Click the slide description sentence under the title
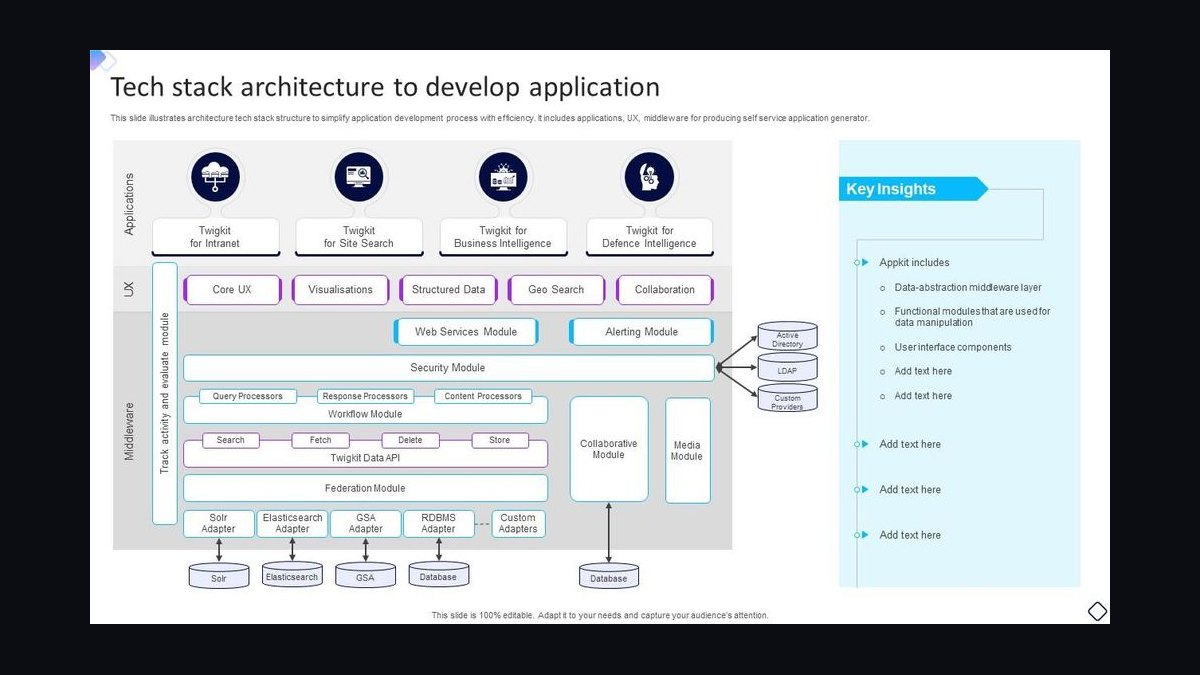The height and width of the screenshot is (675, 1200). click(490, 118)
